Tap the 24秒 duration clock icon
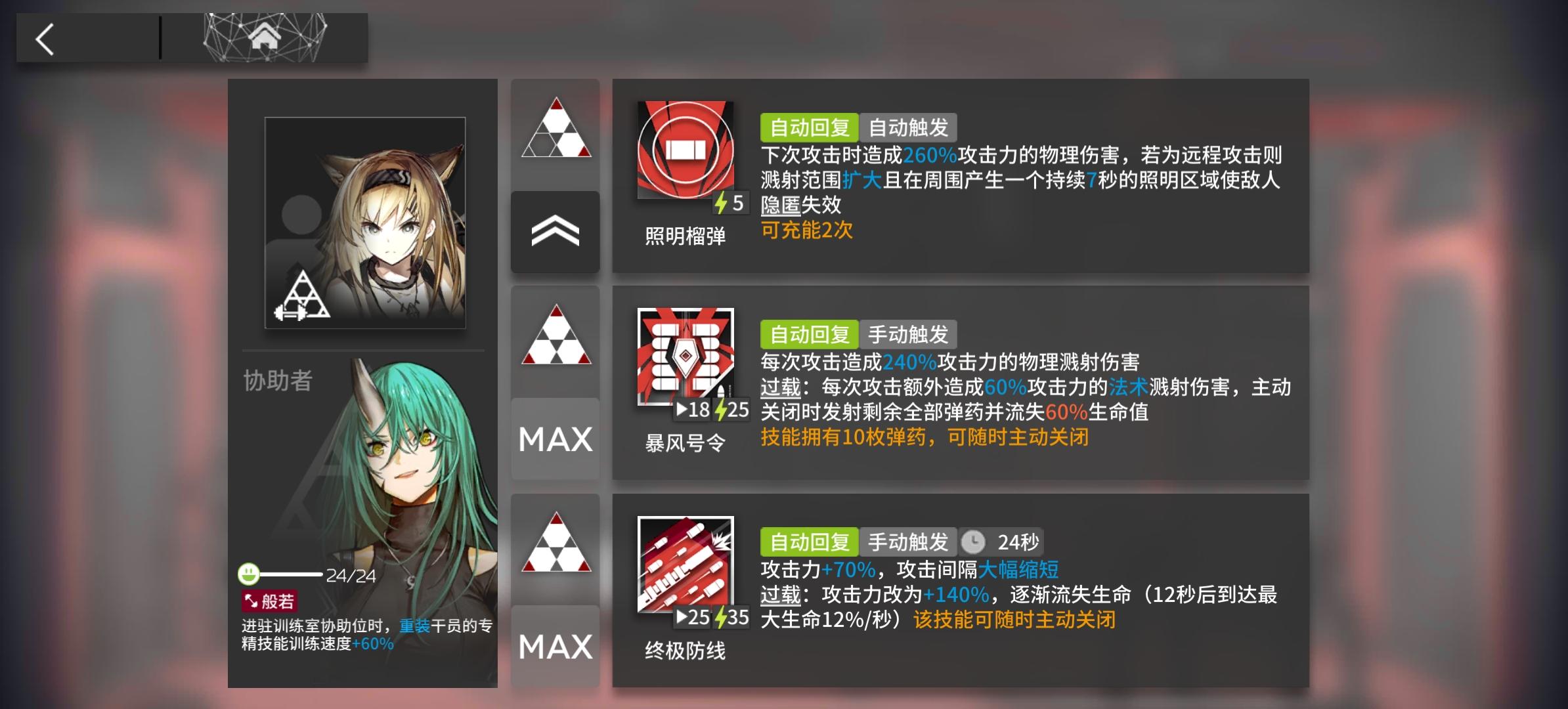1568x709 pixels. tap(973, 542)
